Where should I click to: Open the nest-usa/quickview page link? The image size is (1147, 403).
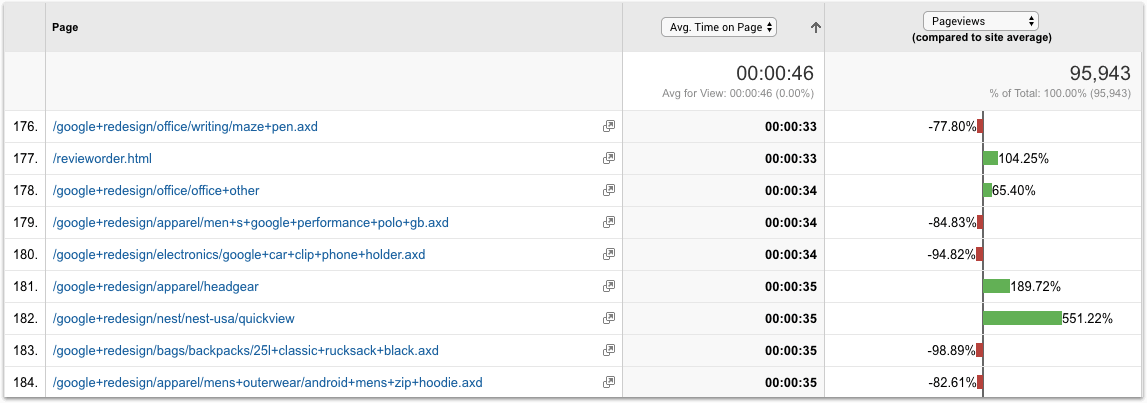pos(173,319)
